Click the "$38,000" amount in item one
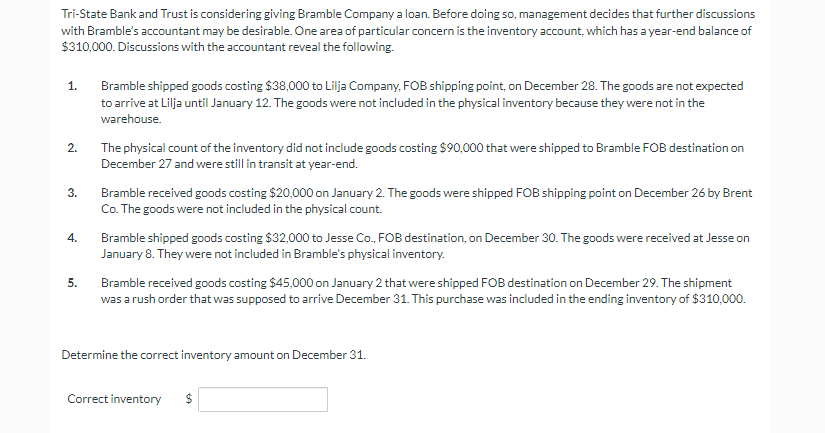Viewport: 825px width, 433px height. tap(287, 86)
